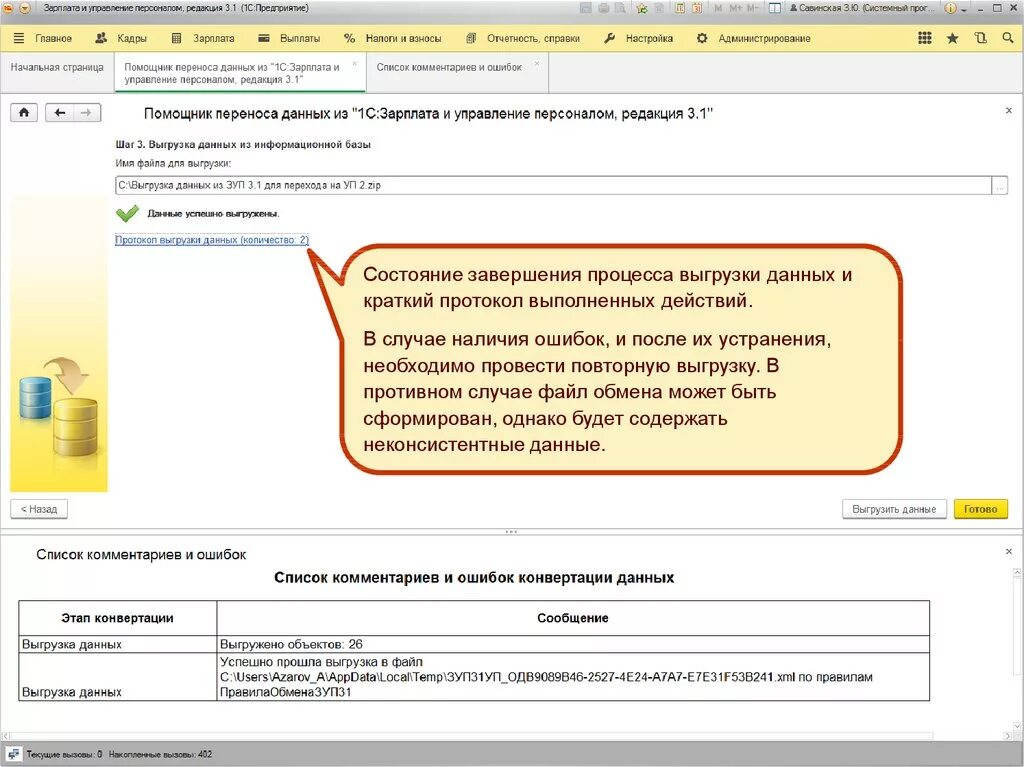Open the history scroll icon
1024x767 pixels.
pyautogui.click(x=980, y=38)
